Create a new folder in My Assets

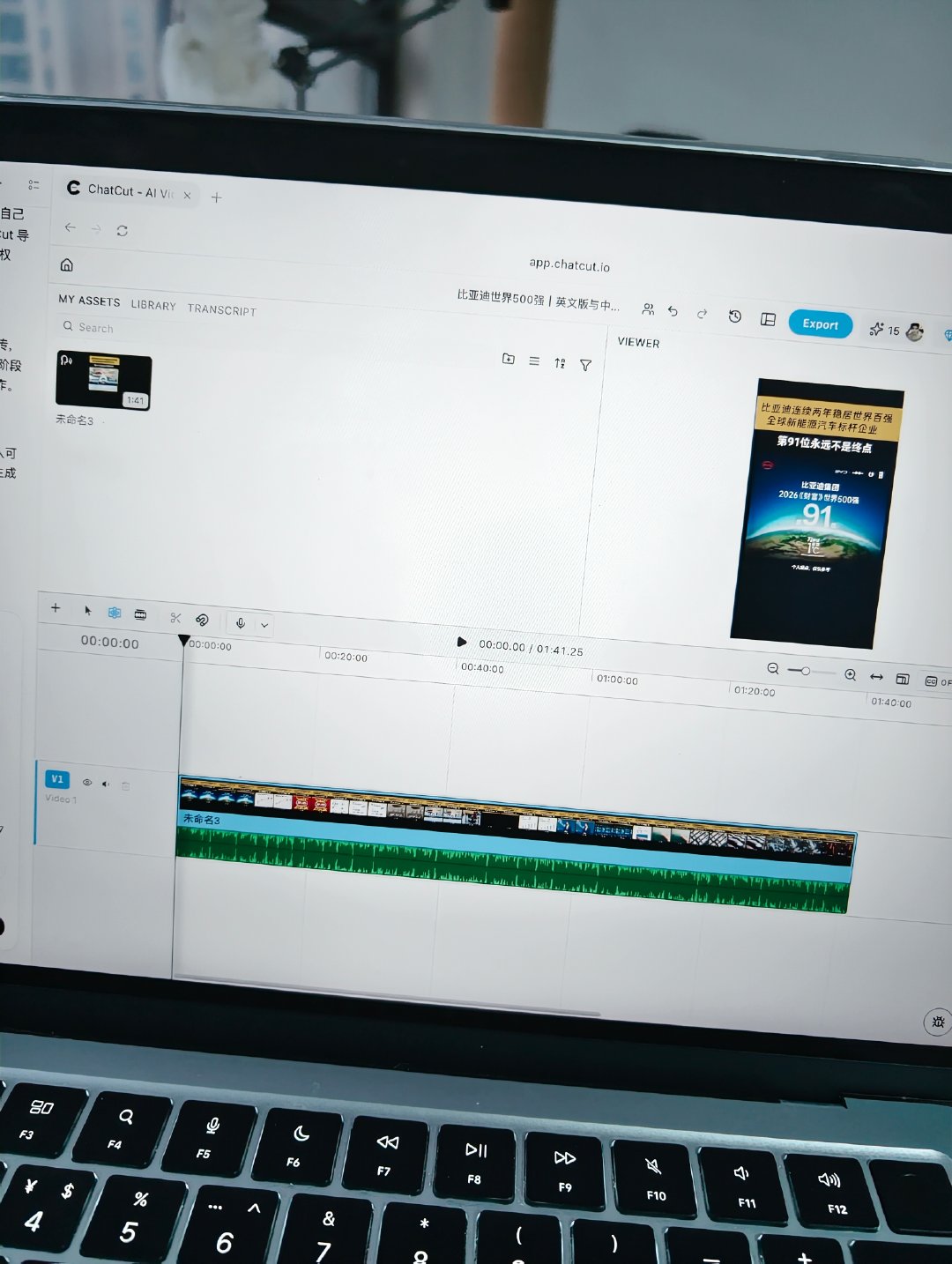[x=509, y=359]
